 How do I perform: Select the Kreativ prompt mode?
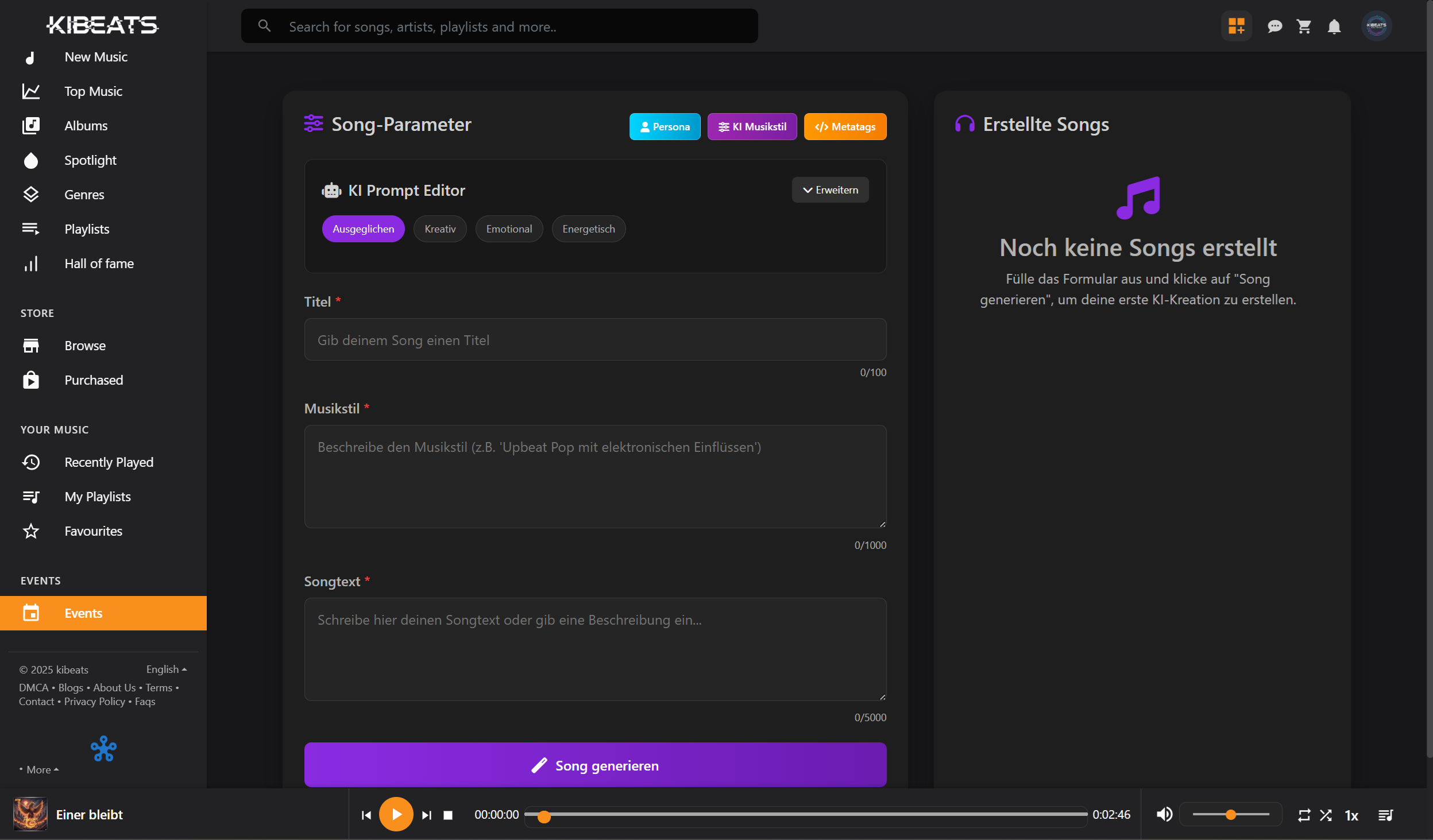(439, 229)
